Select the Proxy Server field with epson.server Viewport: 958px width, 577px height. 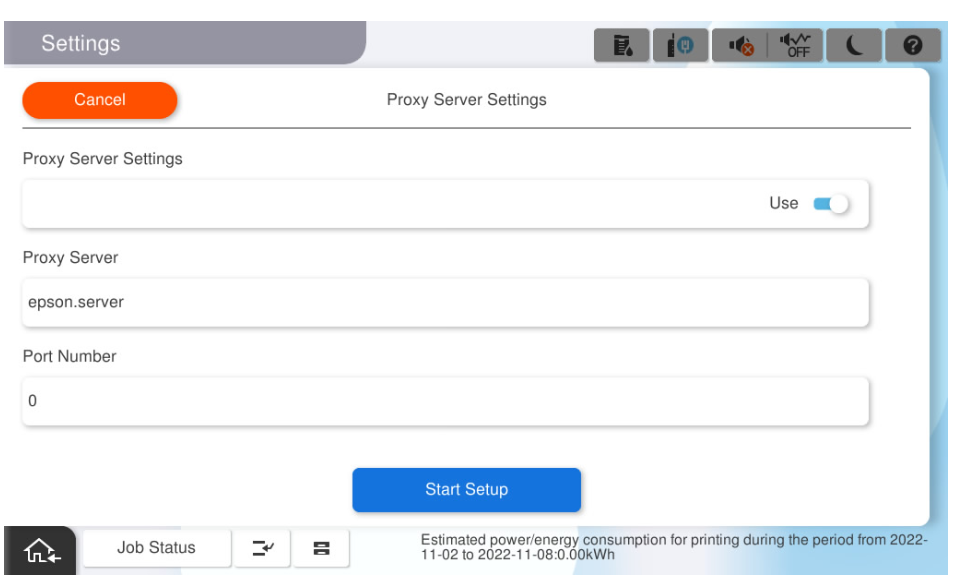[x=445, y=302]
